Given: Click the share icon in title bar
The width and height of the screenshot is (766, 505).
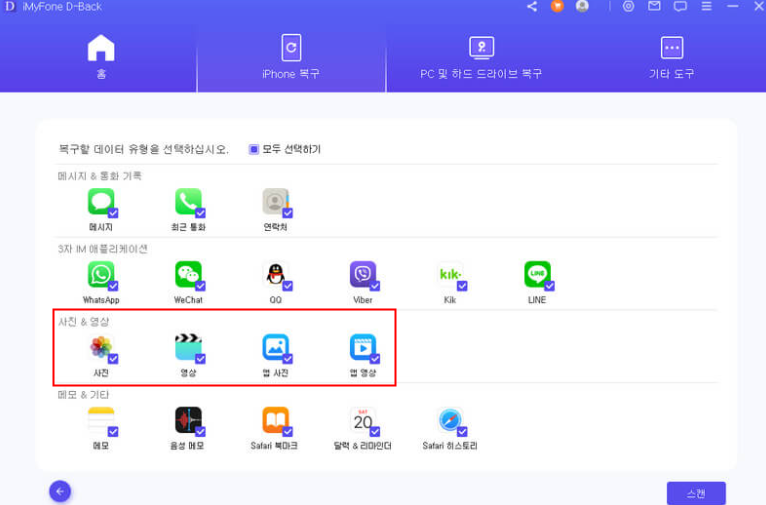Looking at the screenshot, I should [532, 6].
